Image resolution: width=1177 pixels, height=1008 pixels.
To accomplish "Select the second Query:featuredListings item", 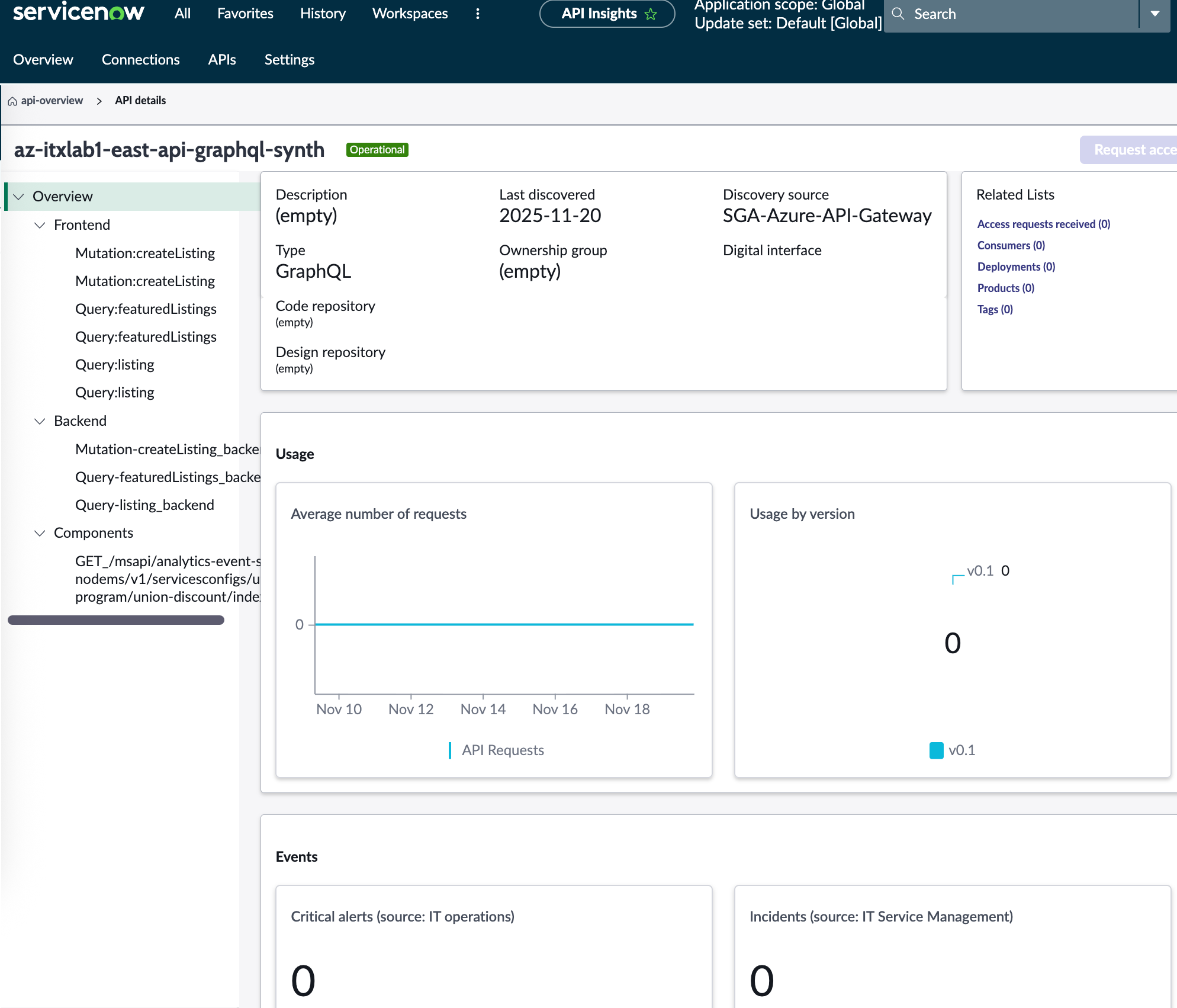I will click(x=146, y=337).
